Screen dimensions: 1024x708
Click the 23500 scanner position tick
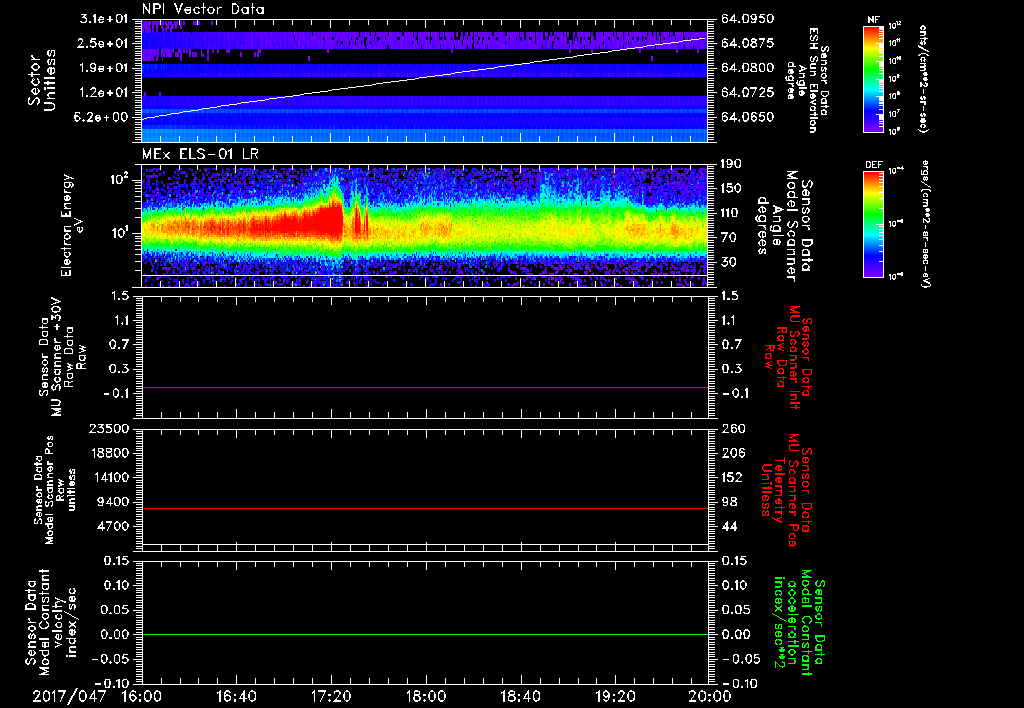(109, 428)
